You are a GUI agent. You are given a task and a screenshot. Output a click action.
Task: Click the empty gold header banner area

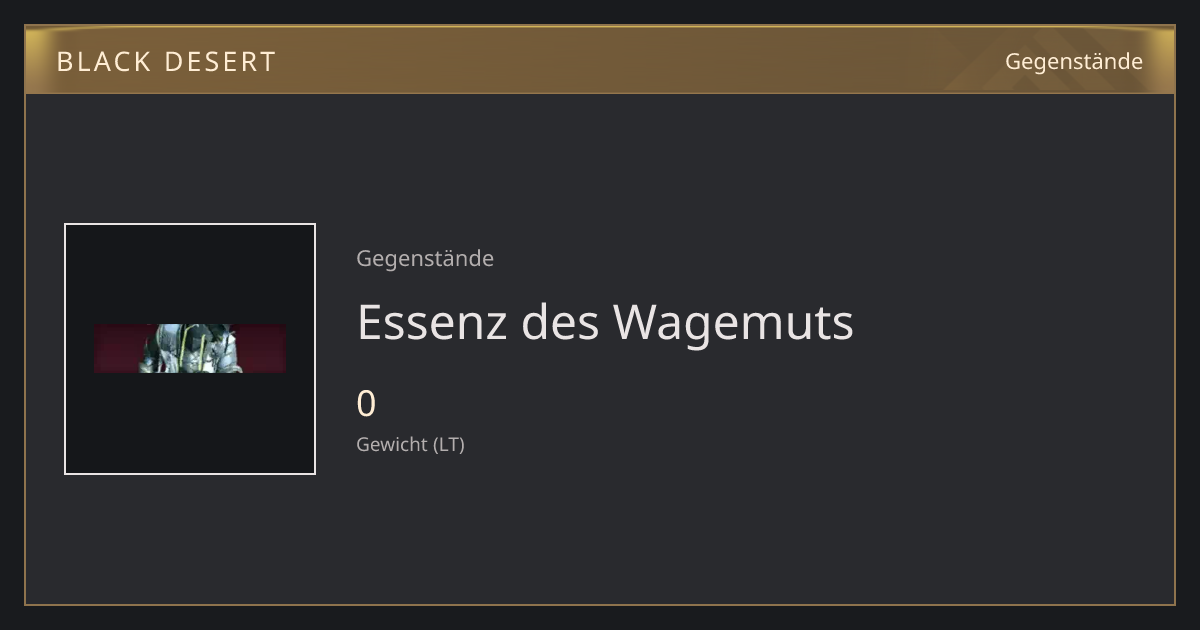tap(640, 61)
